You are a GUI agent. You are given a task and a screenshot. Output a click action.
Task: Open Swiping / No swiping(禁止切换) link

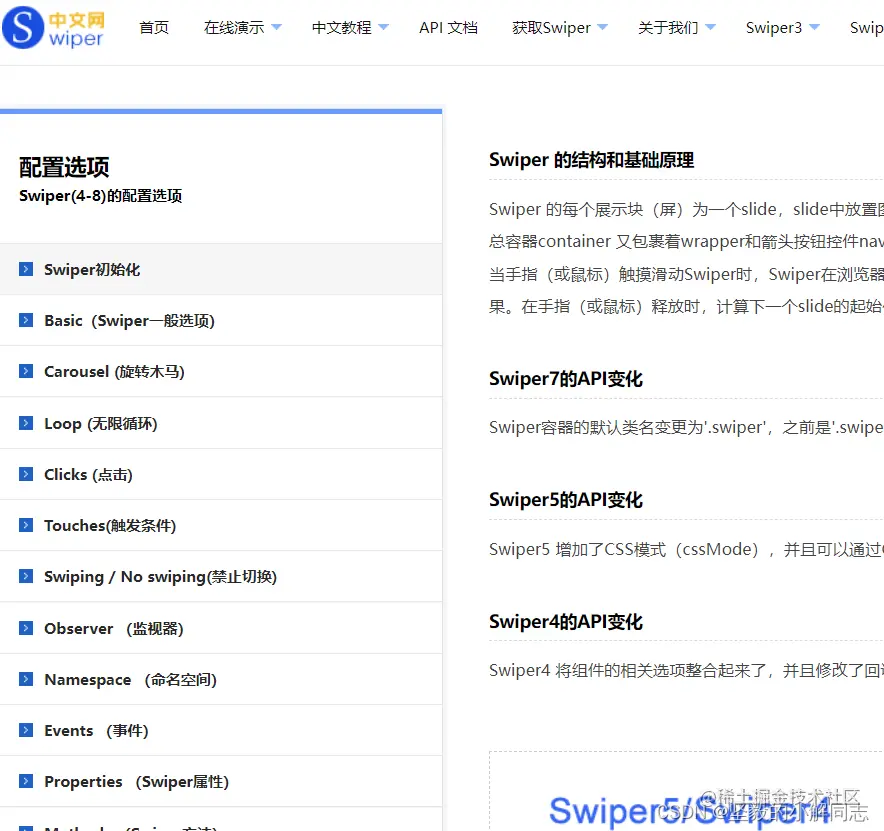click(161, 577)
